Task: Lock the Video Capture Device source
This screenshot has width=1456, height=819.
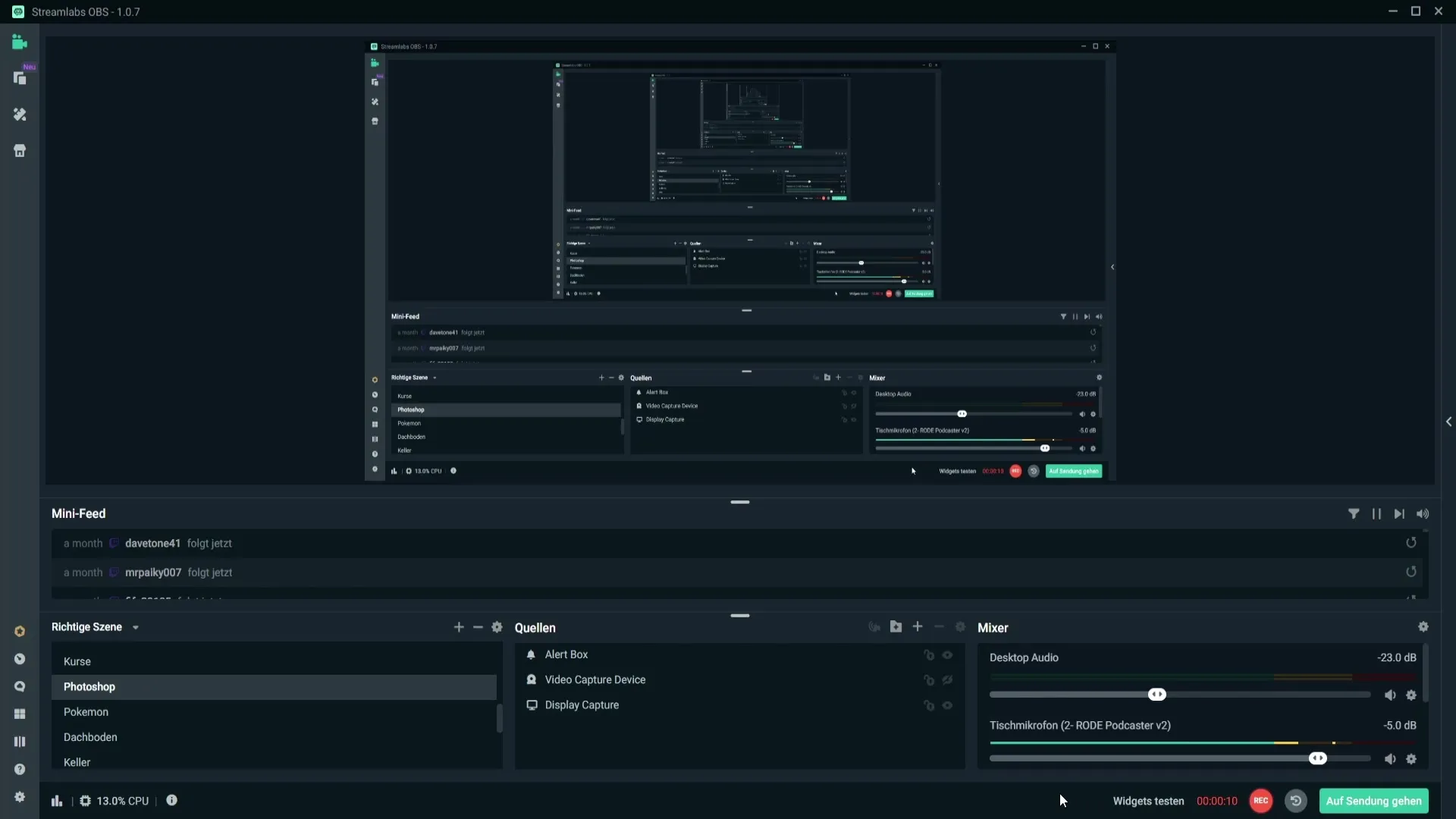Action: 929,680
